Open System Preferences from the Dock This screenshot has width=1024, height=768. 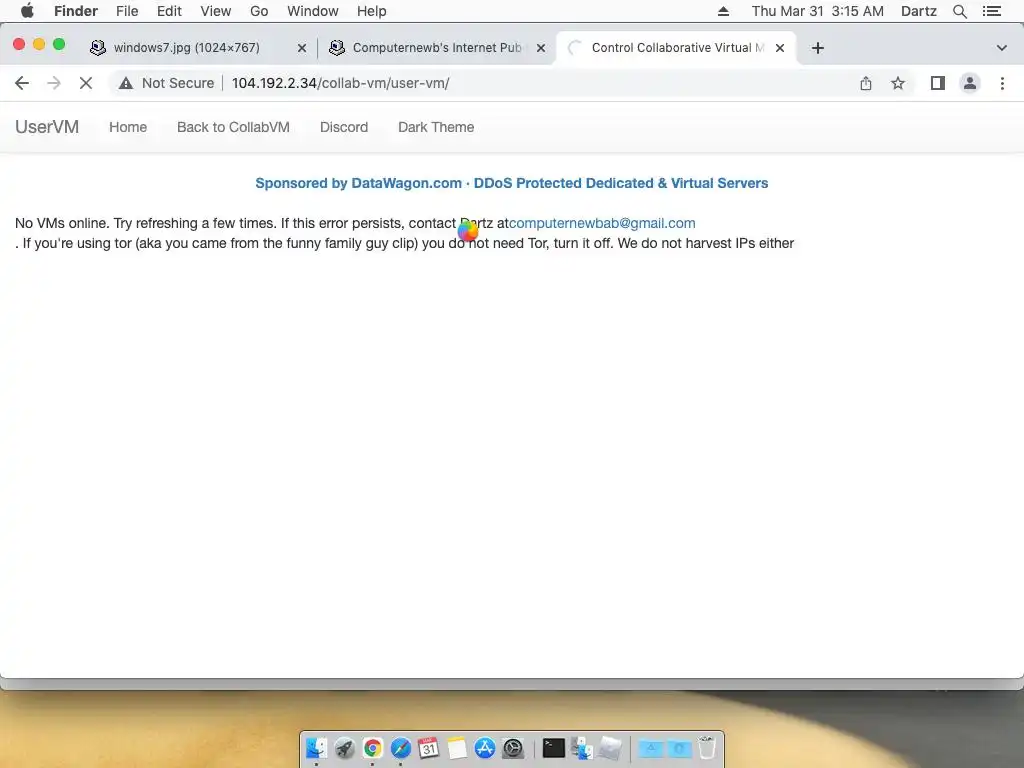click(513, 748)
